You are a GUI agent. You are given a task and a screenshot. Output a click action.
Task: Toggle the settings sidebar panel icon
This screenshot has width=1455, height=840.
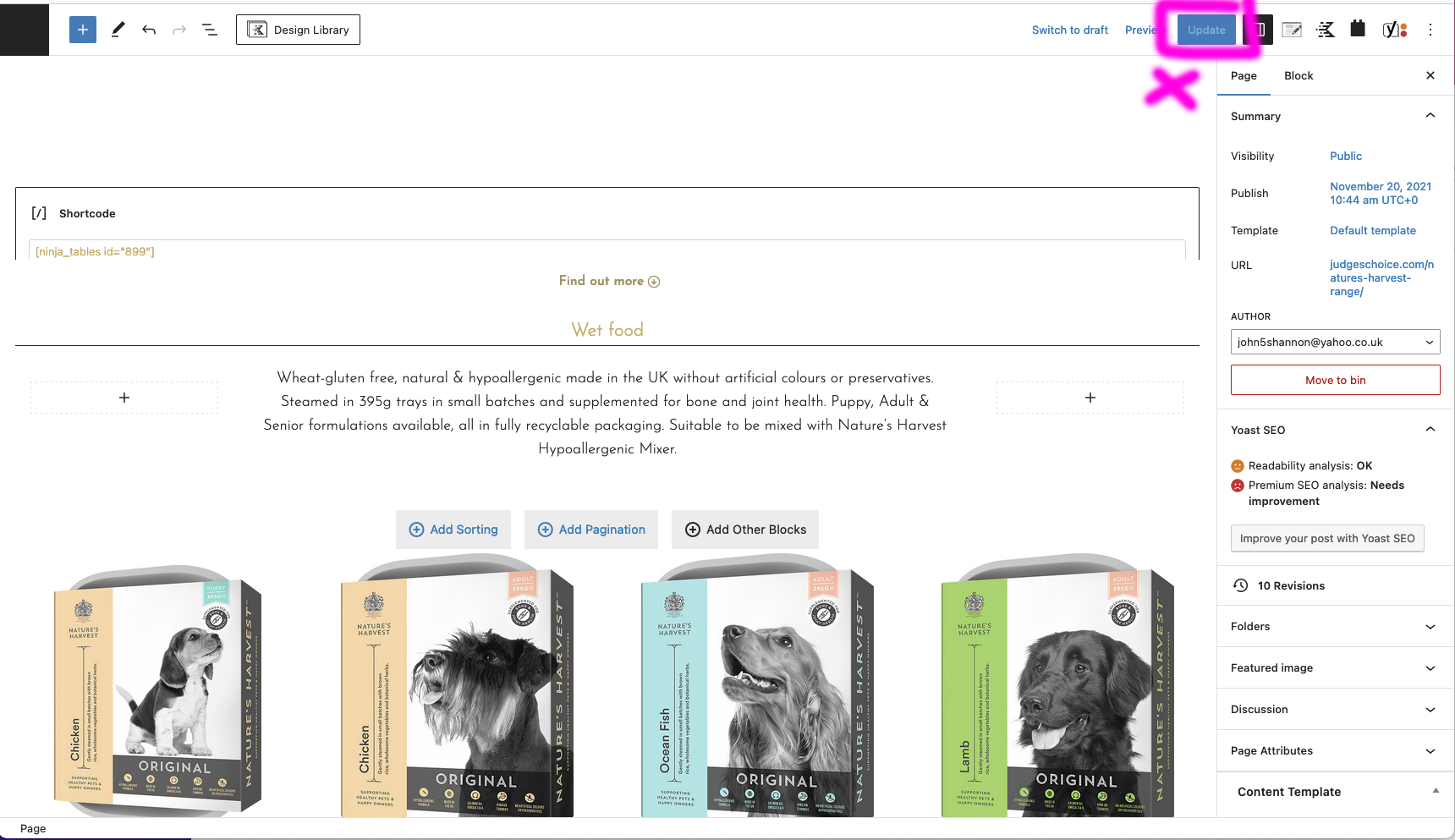coord(1259,30)
